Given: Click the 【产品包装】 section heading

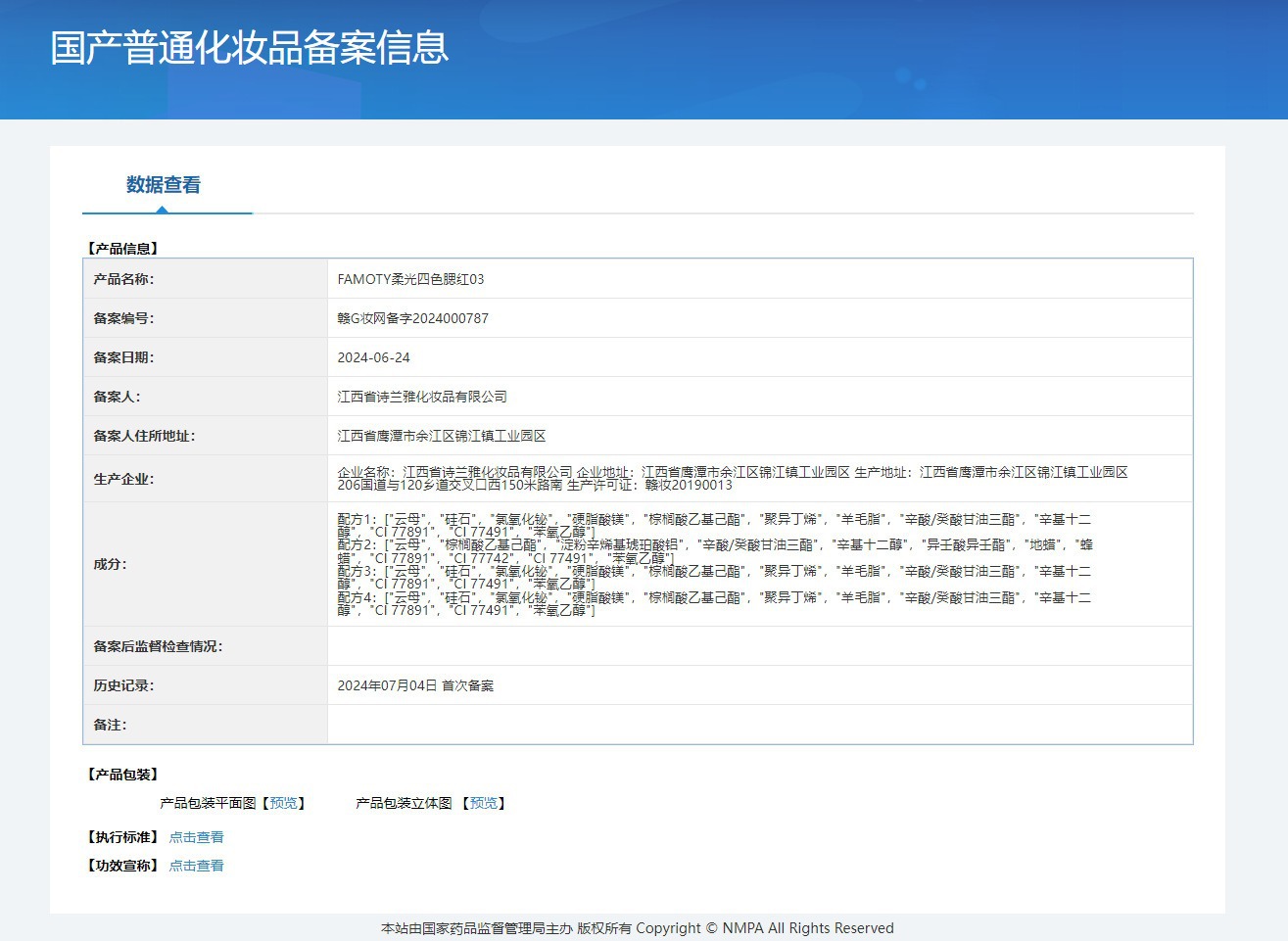Looking at the screenshot, I should (x=122, y=775).
